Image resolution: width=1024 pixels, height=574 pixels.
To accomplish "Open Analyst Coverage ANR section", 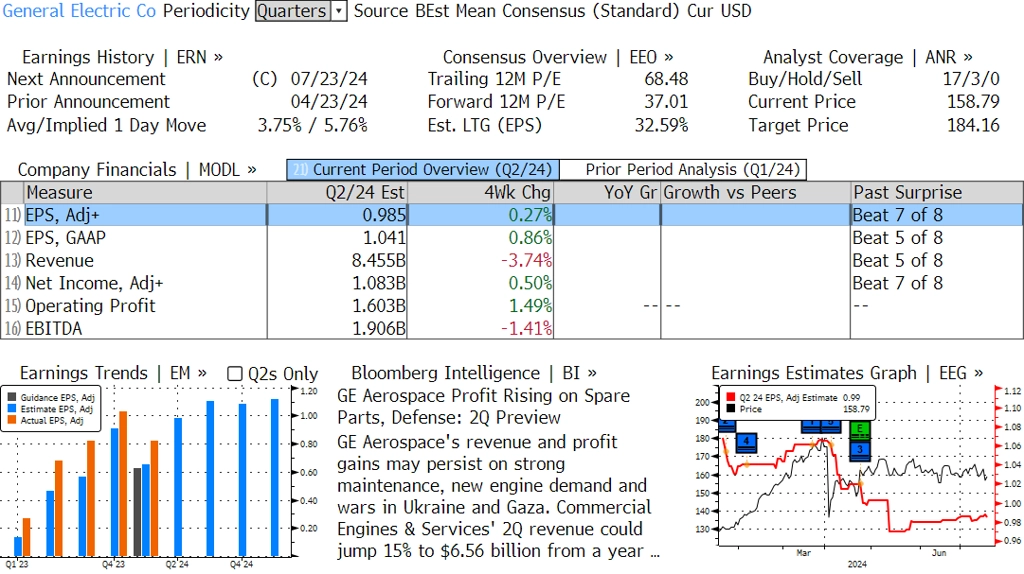I will point(867,57).
